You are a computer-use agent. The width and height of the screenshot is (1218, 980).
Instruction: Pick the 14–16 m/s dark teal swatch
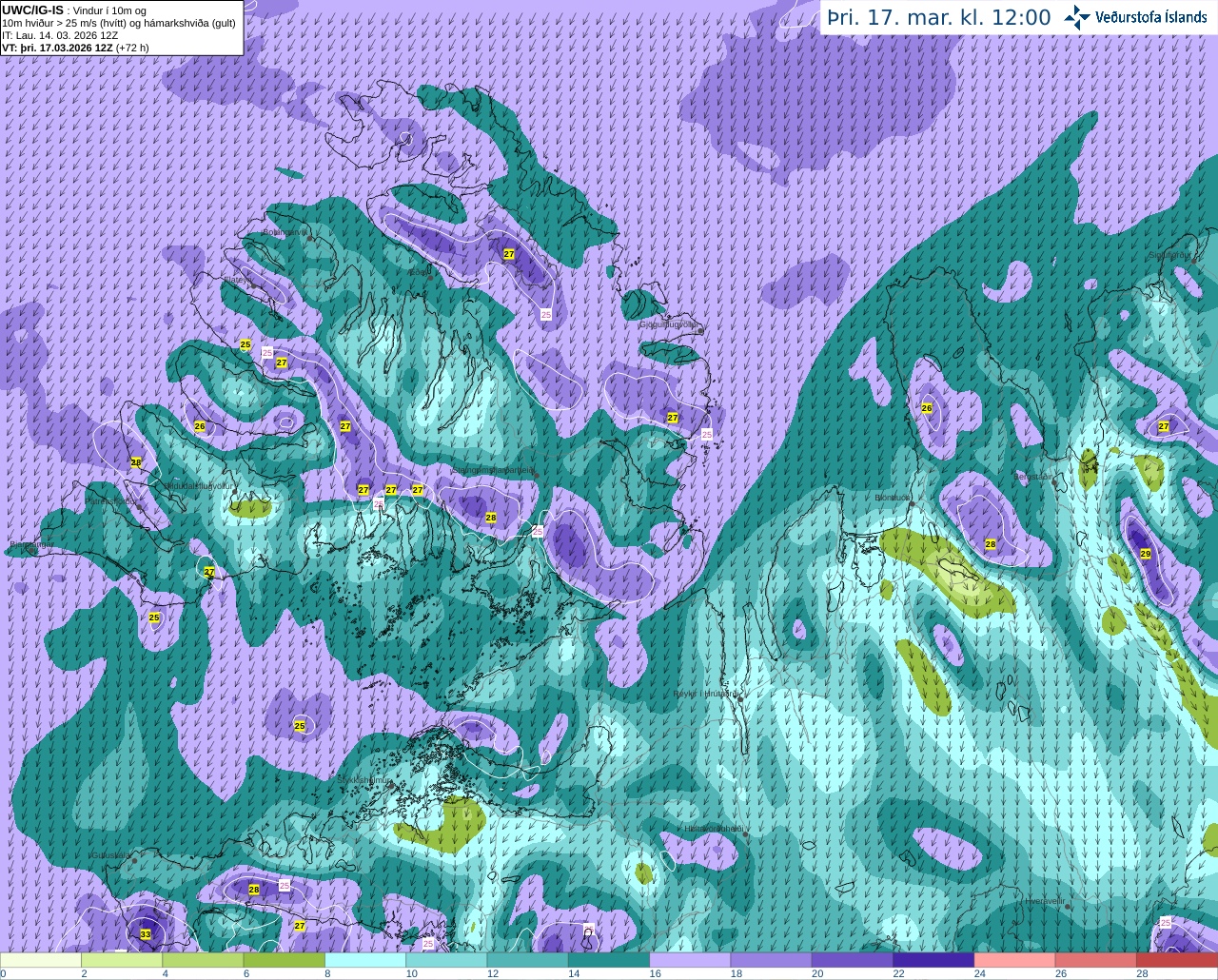609,960
